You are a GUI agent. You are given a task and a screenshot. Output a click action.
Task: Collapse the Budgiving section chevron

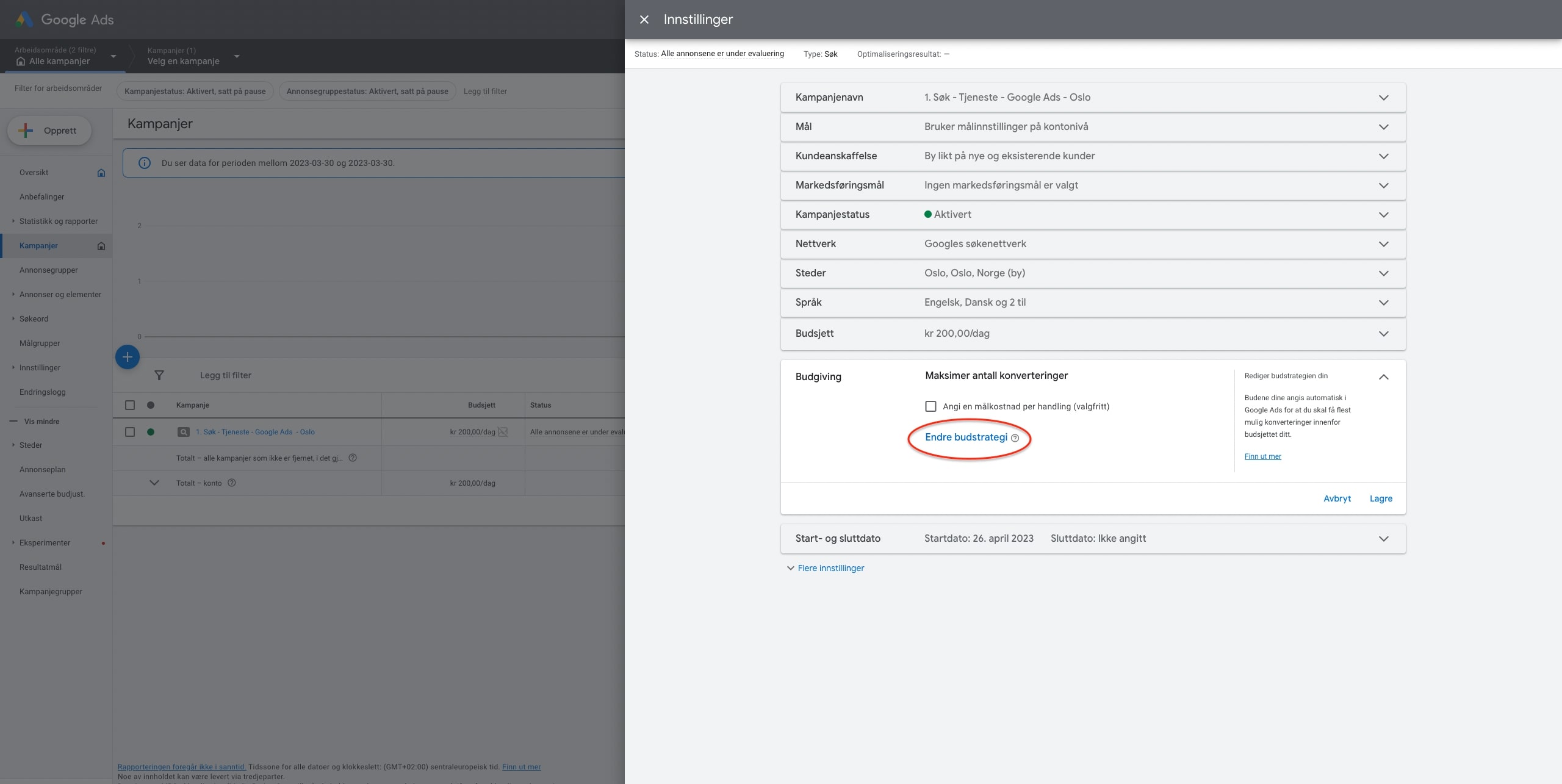1383,377
